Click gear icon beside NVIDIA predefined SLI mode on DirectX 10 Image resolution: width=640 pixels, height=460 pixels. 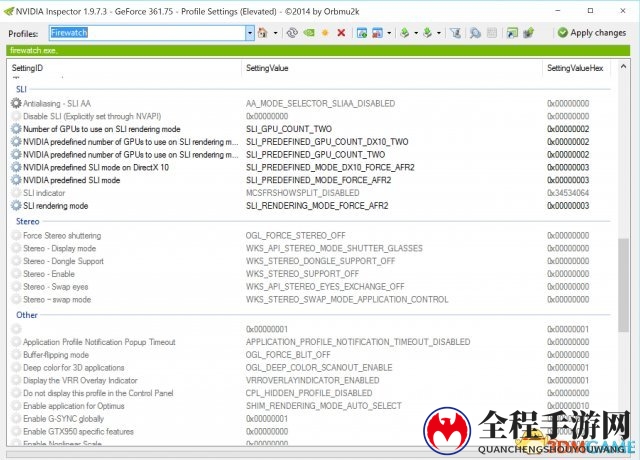[16, 167]
